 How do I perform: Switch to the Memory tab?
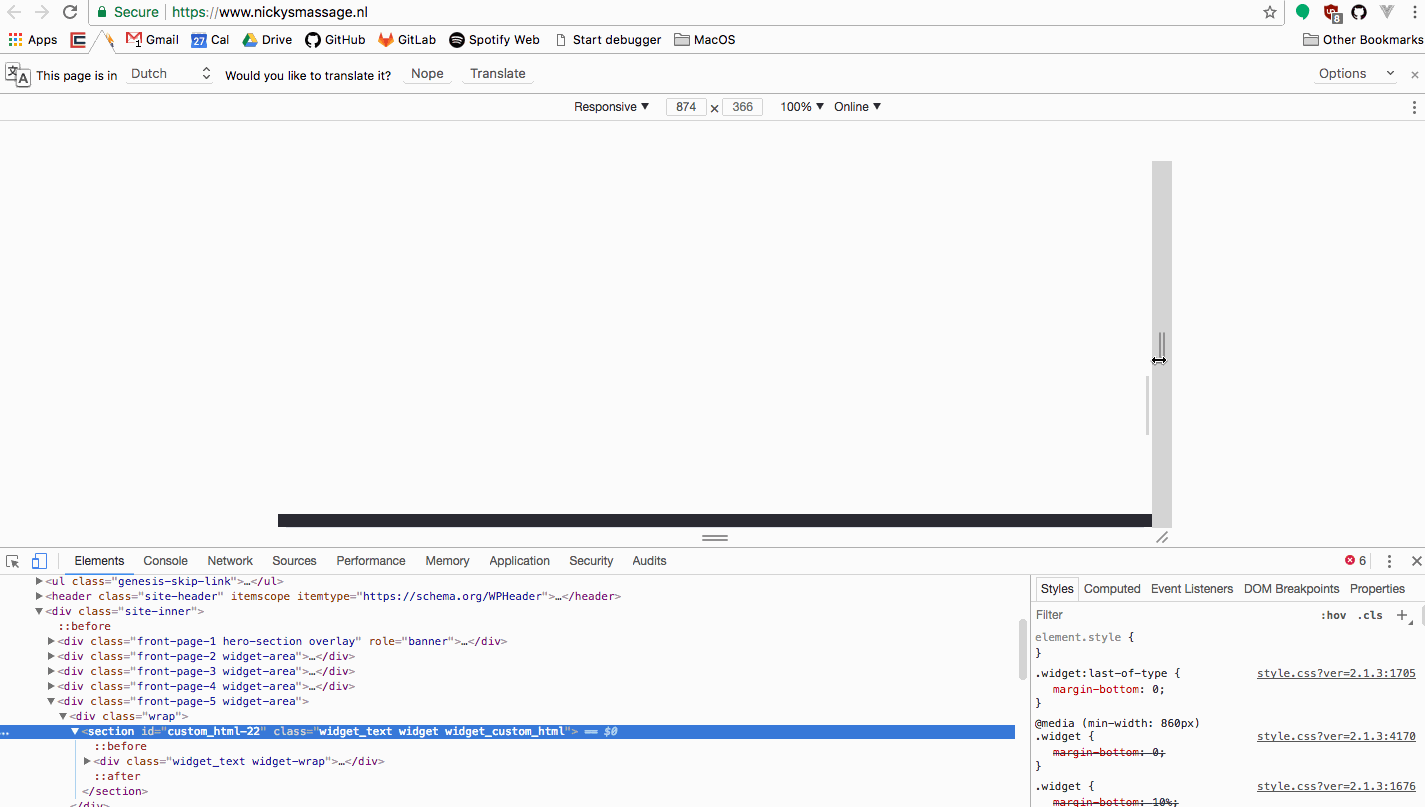point(447,561)
